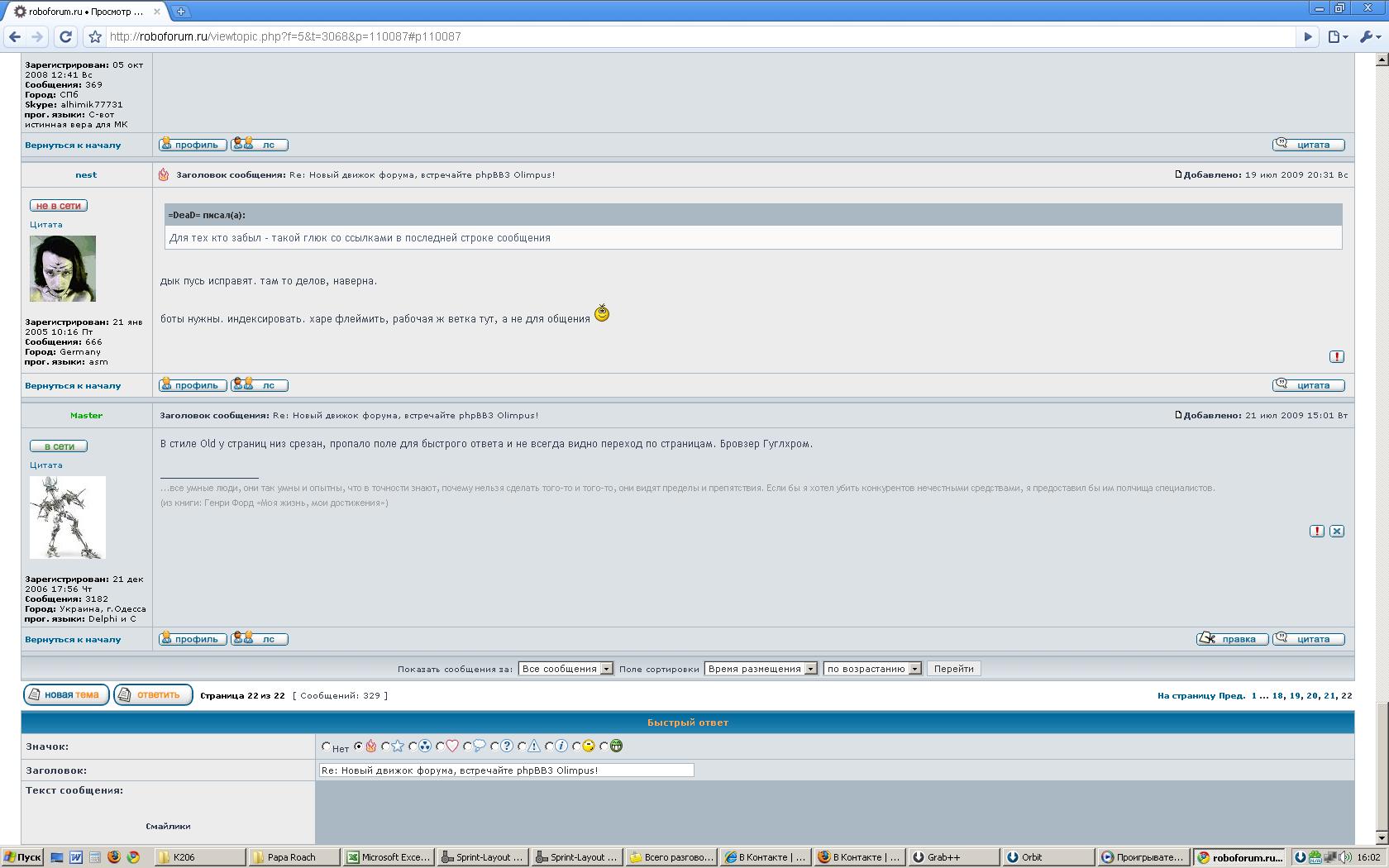Open the 'Все сообщения' dropdown
This screenshot has width=1389, height=868.
click(x=566, y=669)
